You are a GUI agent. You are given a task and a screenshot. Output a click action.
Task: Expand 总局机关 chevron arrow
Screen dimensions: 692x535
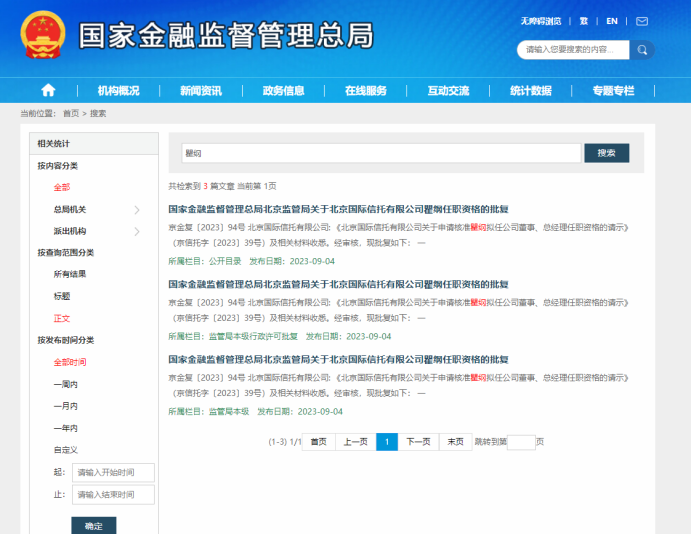tap(137, 210)
